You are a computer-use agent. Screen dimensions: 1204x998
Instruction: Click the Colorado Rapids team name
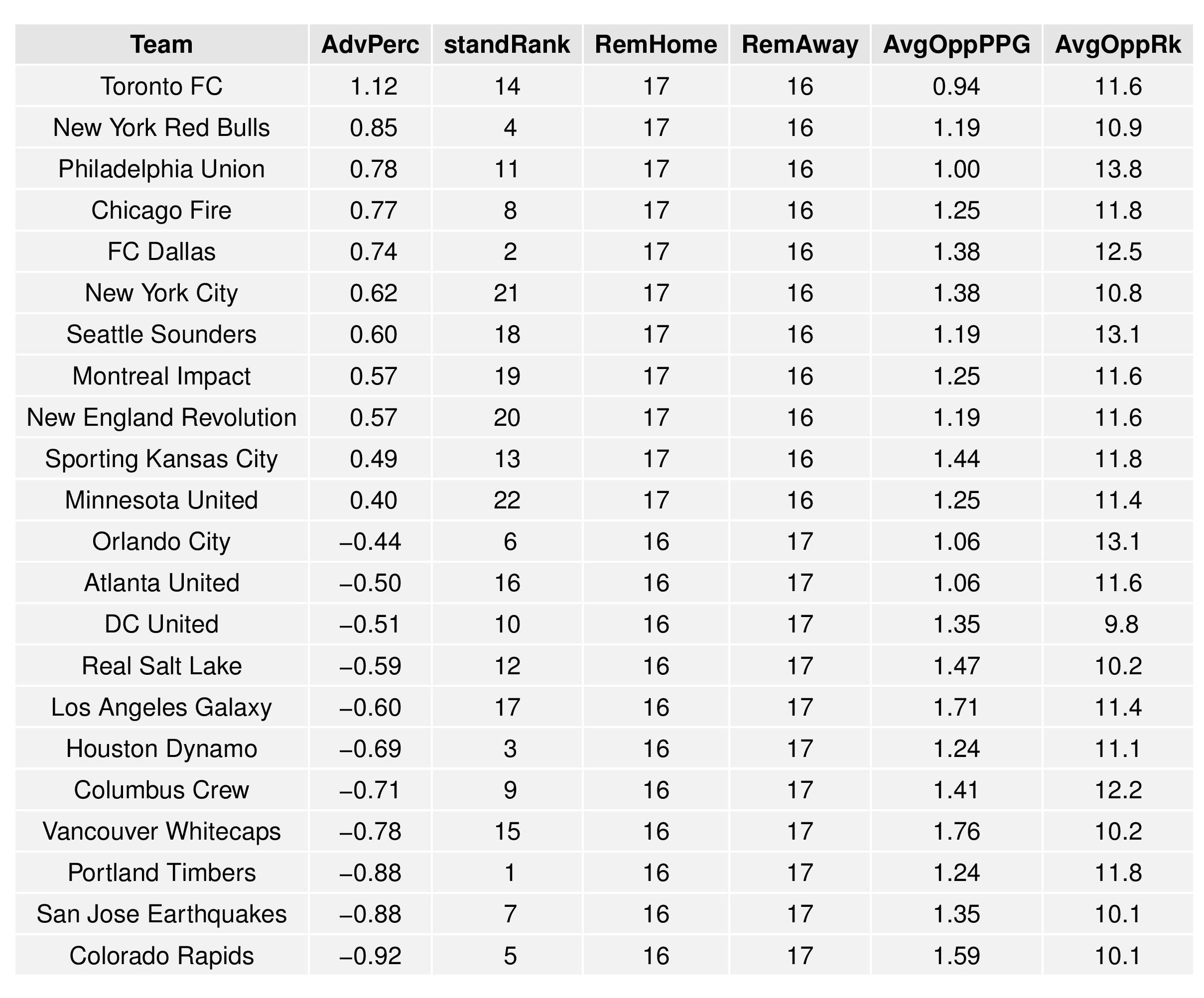click(x=161, y=956)
